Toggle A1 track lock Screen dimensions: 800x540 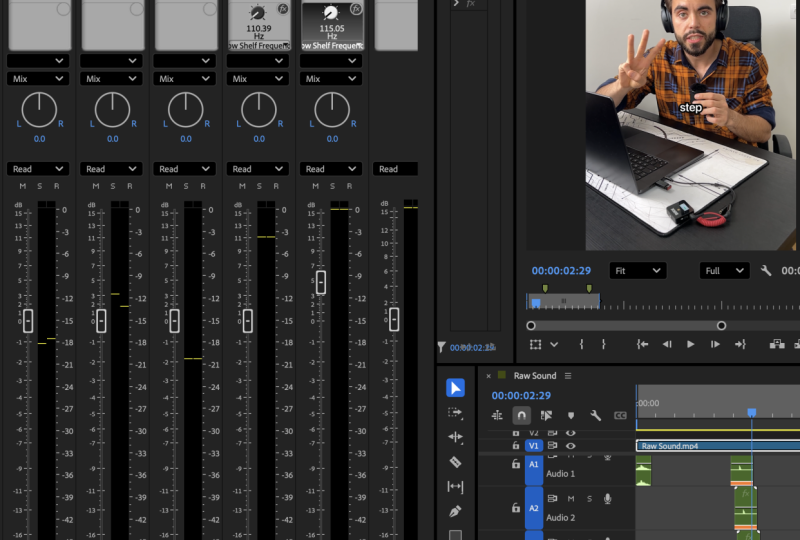(x=516, y=464)
